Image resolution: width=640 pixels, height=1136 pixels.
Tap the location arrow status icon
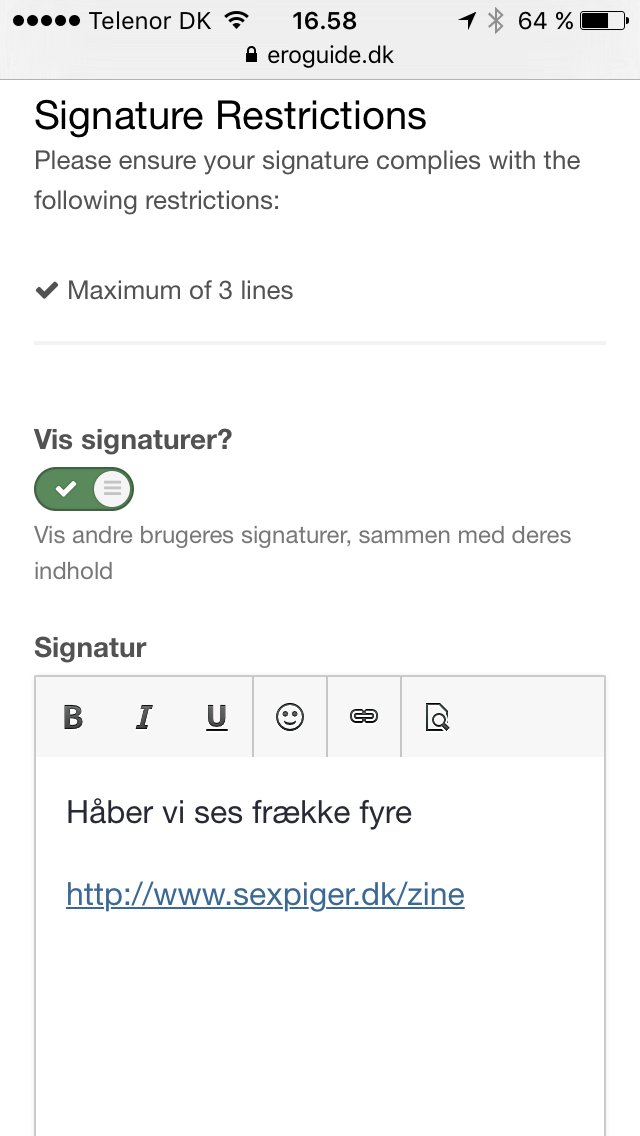pyautogui.click(x=467, y=21)
